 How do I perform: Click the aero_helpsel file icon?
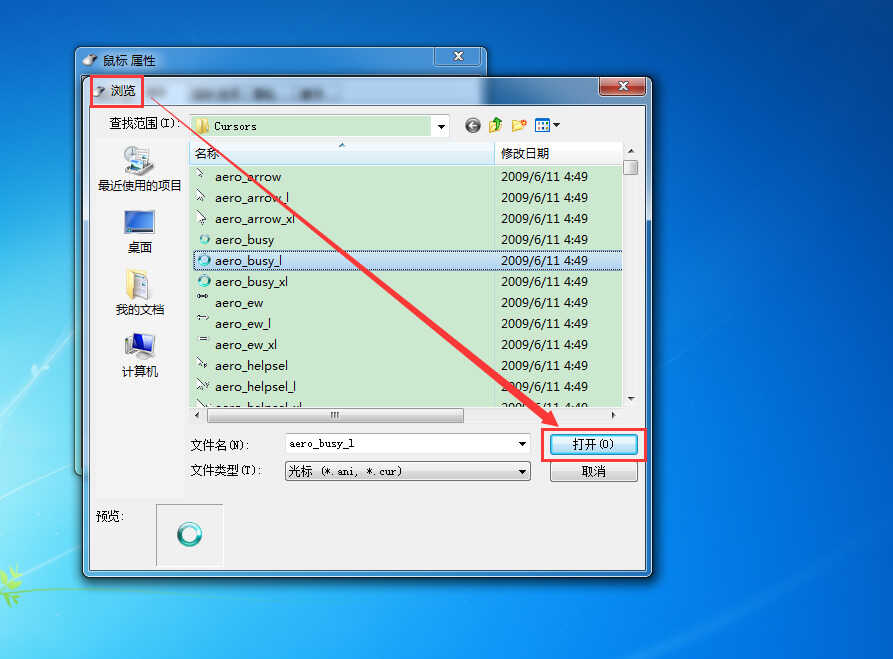click(202, 362)
